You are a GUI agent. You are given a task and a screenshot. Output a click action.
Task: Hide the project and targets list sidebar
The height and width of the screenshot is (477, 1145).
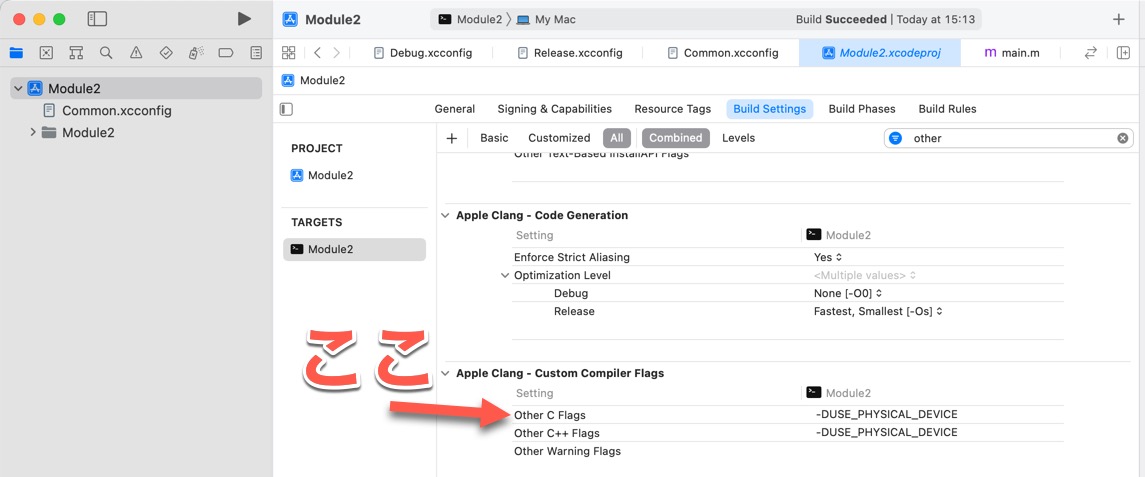coord(286,109)
